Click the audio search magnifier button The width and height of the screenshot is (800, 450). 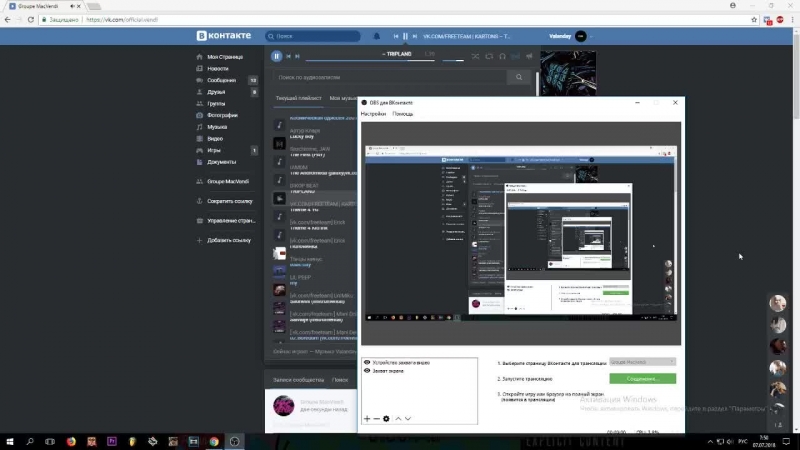(x=519, y=77)
